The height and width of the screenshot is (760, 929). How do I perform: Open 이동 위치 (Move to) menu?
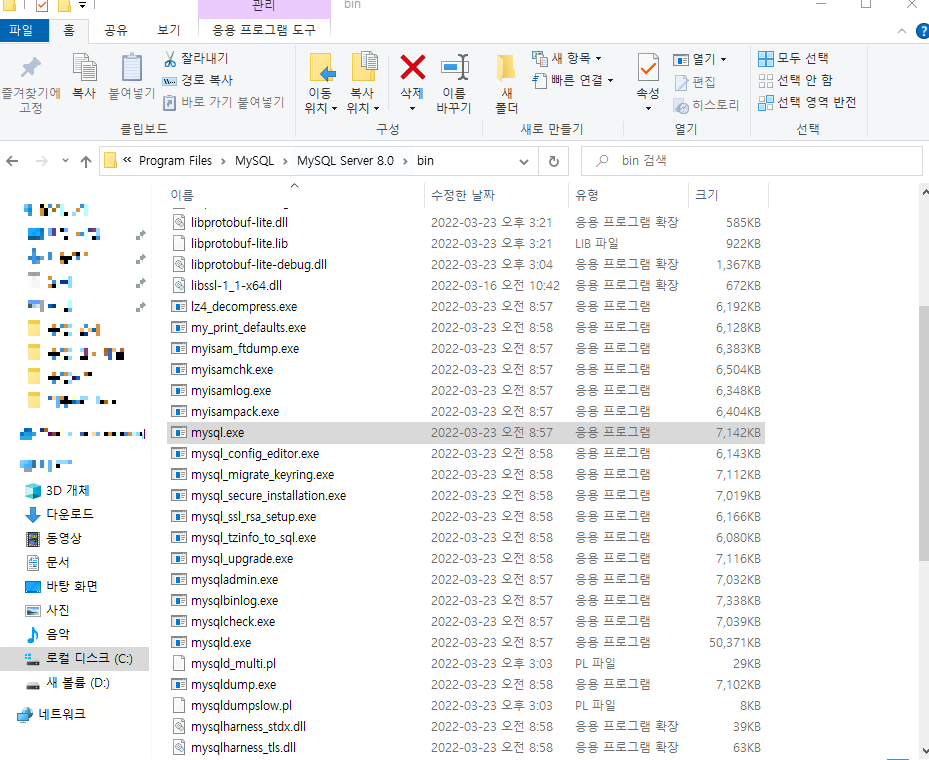321,83
